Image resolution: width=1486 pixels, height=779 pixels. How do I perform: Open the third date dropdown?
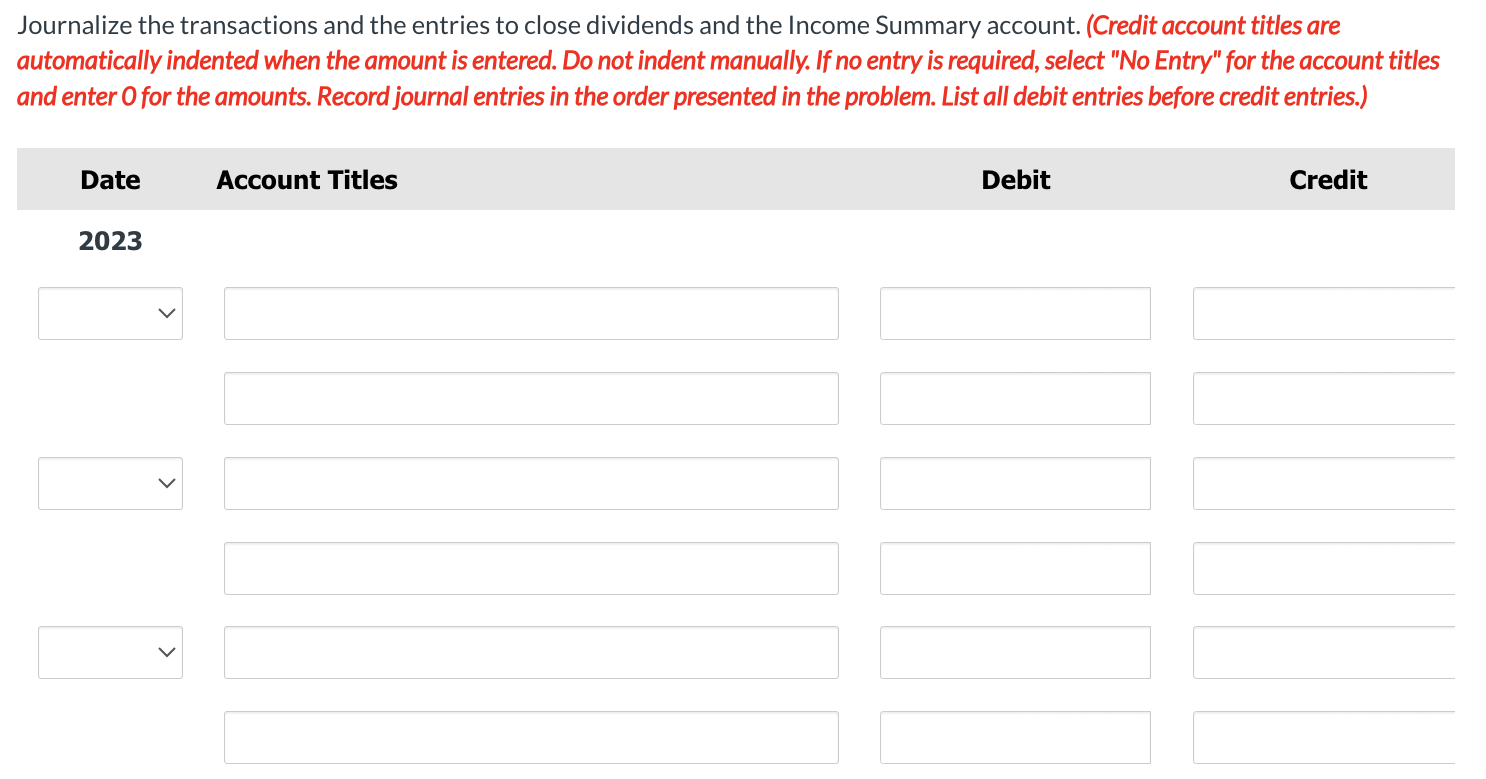[x=110, y=652]
